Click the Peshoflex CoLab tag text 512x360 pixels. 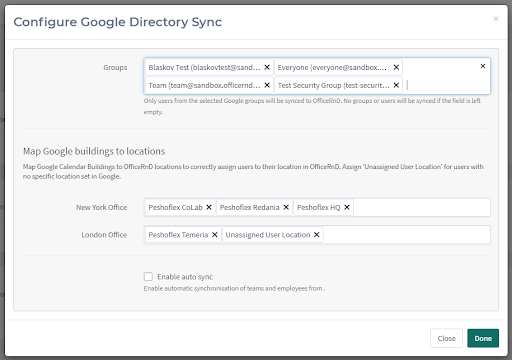coord(175,207)
